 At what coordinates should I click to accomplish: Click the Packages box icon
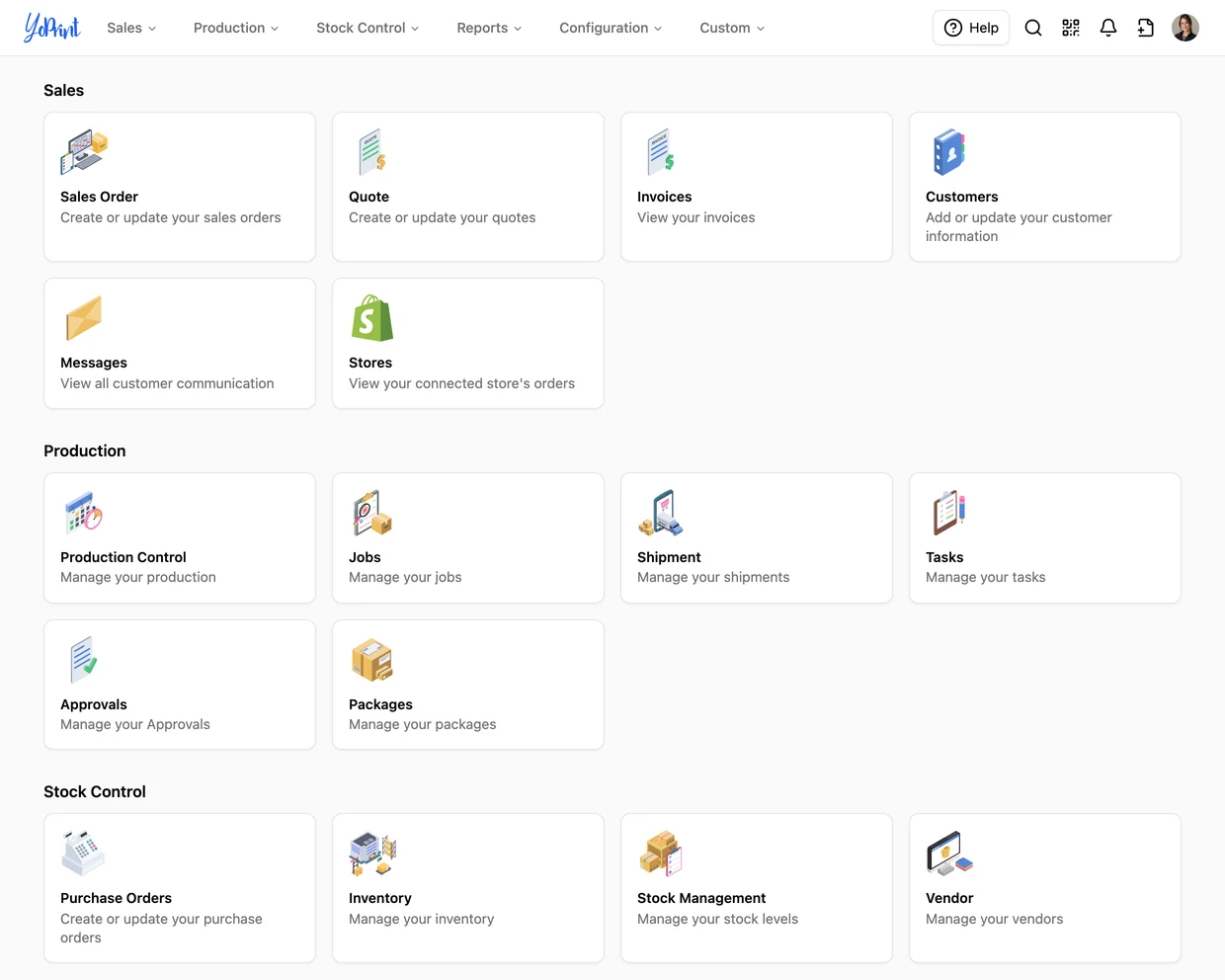pos(372,660)
